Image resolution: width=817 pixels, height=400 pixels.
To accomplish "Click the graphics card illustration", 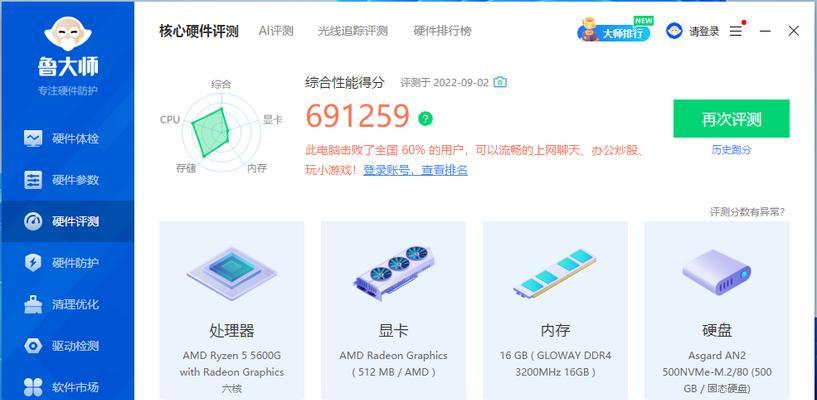I will 393,272.
